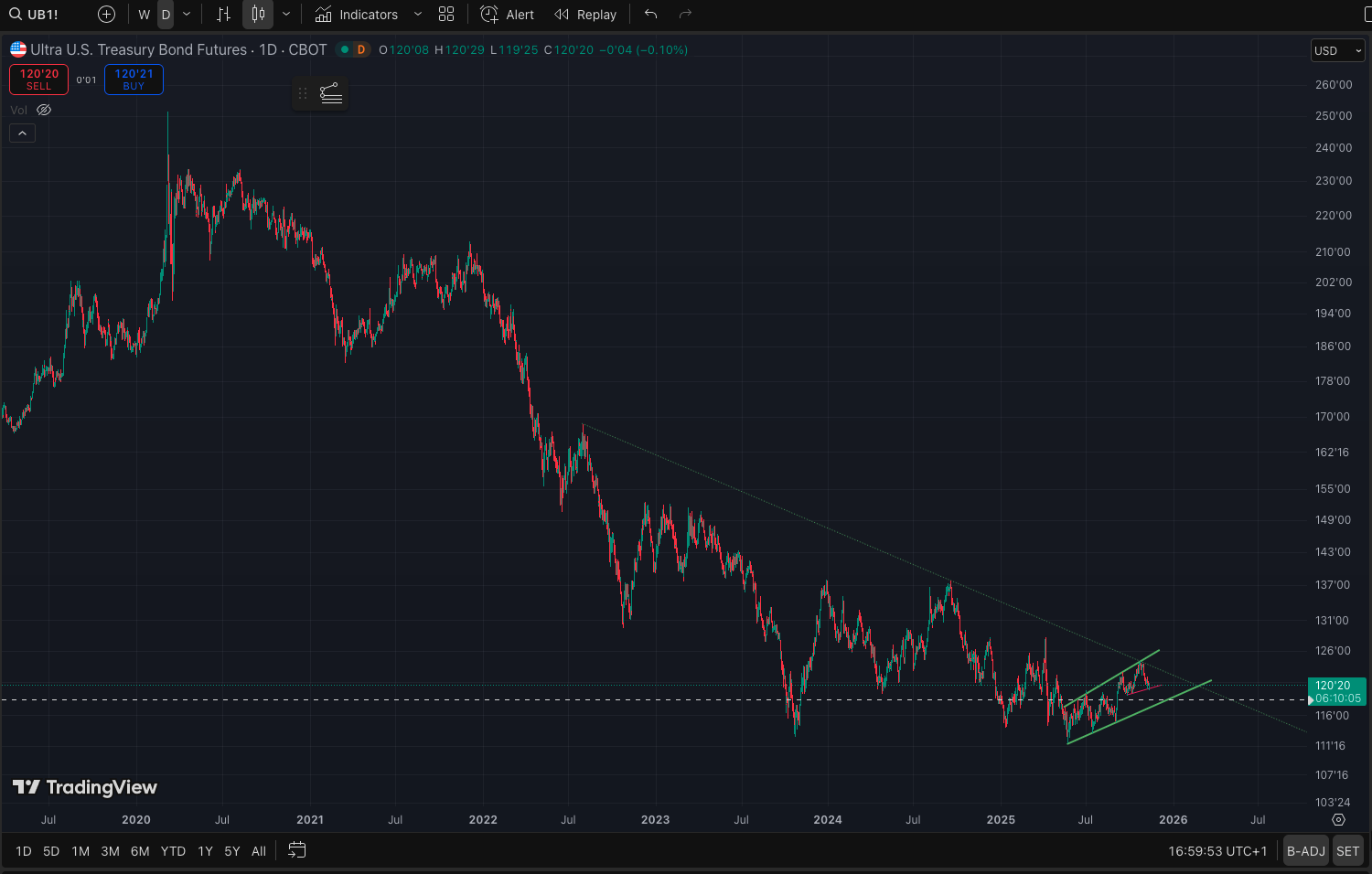
Task: Click the undo arrow icon
Action: (x=650, y=15)
